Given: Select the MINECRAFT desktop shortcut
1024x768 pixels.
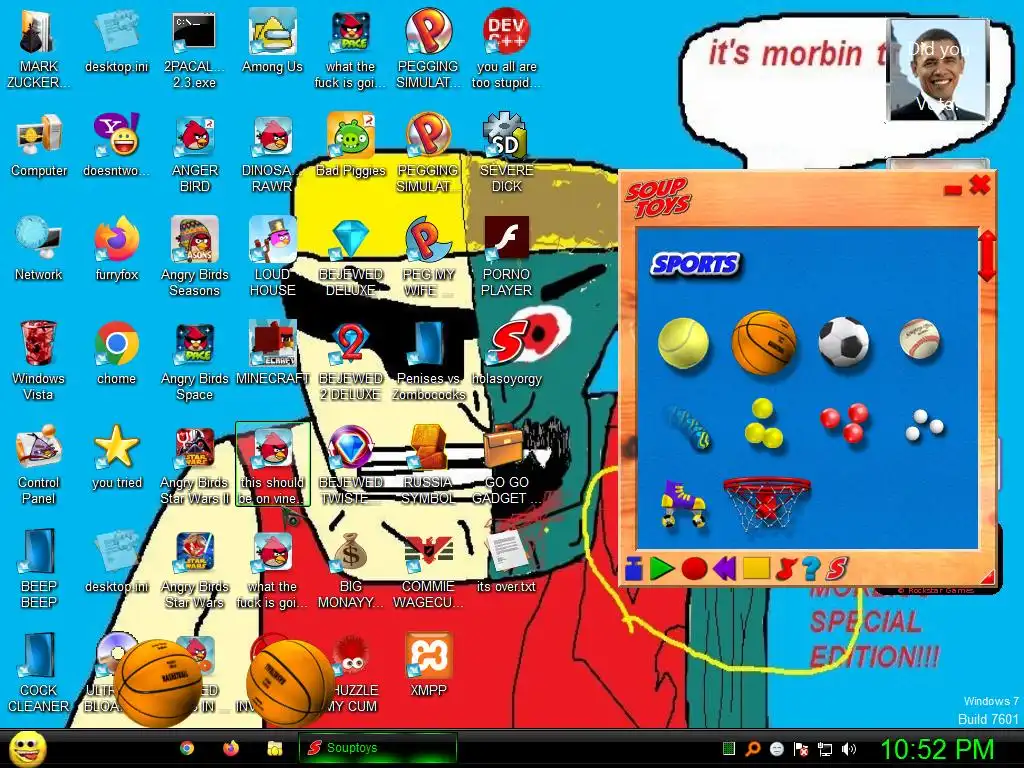Looking at the screenshot, I should pos(272,352).
